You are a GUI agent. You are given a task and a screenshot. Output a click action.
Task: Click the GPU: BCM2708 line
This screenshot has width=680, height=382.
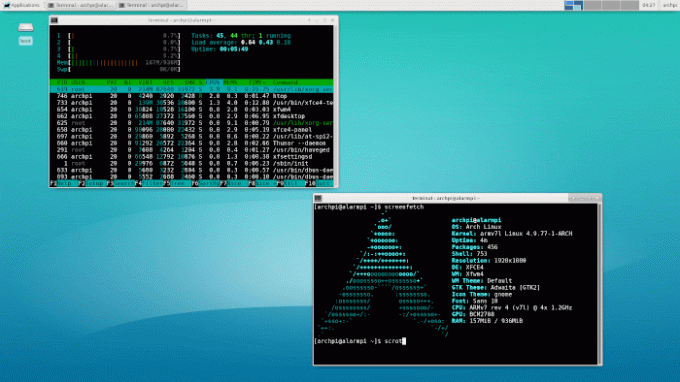(474, 314)
